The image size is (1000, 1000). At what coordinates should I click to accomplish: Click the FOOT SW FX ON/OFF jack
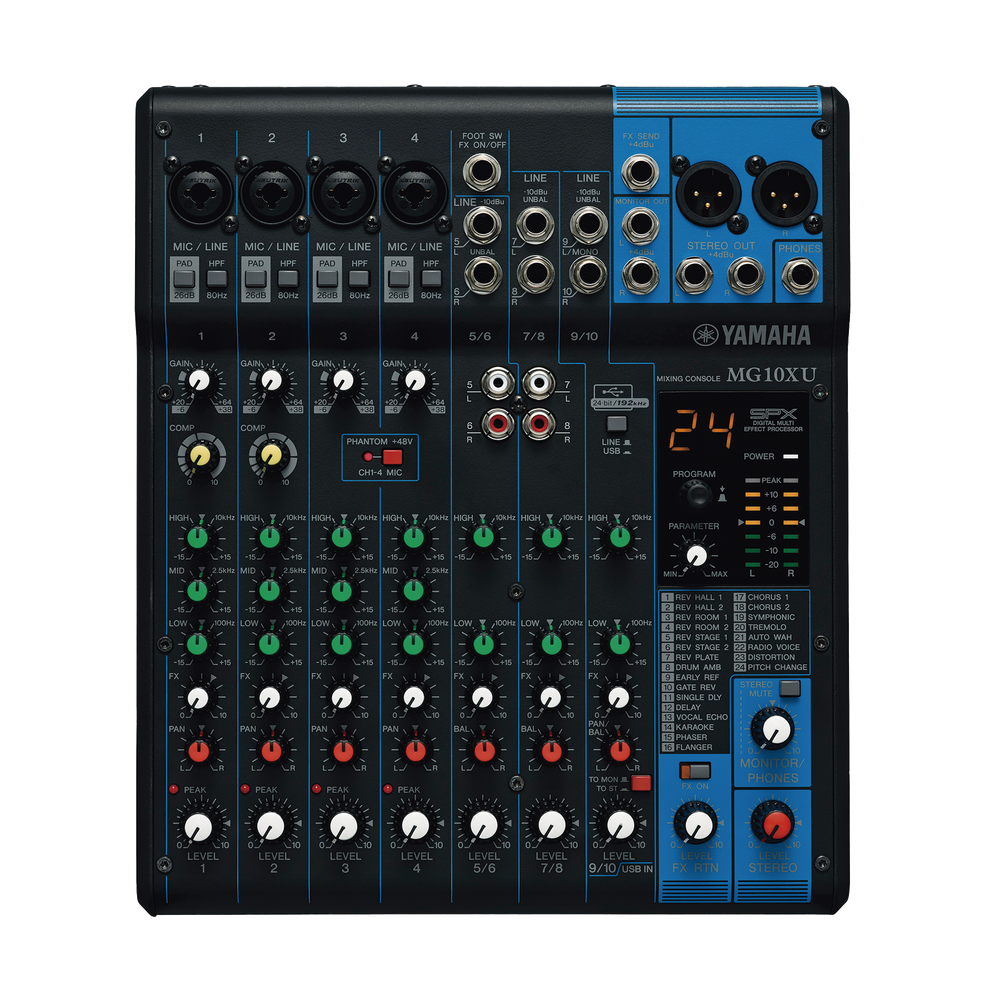pos(484,176)
